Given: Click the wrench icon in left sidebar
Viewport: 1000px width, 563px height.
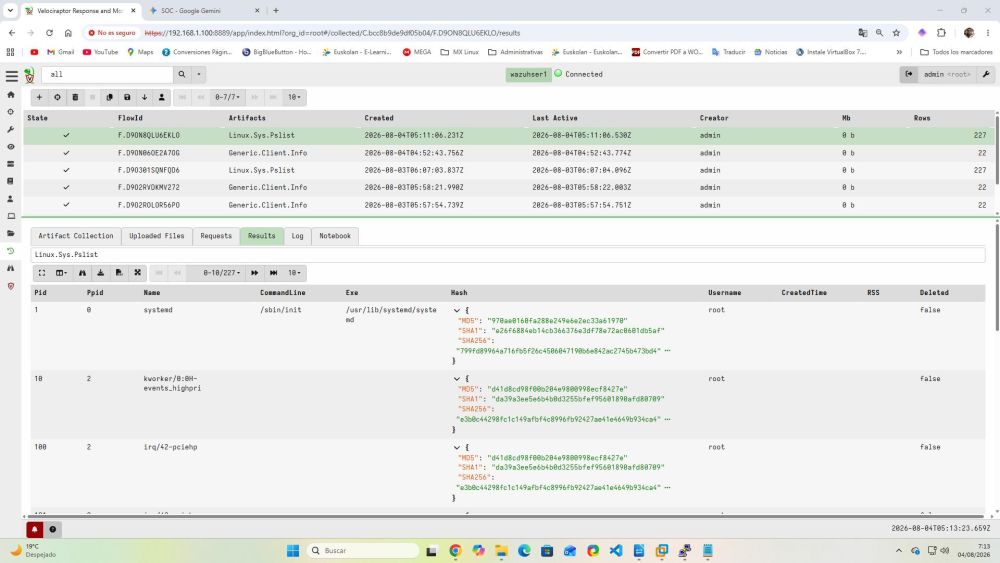Looking at the screenshot, I should (x=11, y=129).
